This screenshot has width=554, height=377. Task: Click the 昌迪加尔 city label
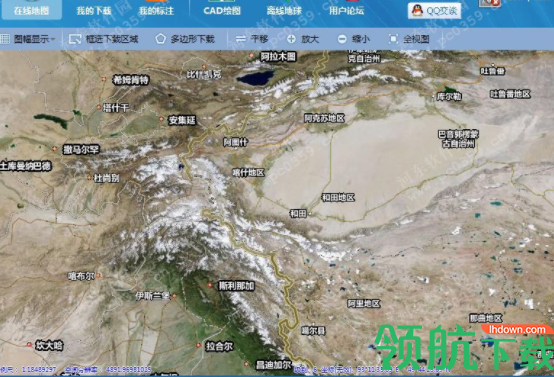click(273, 365)
